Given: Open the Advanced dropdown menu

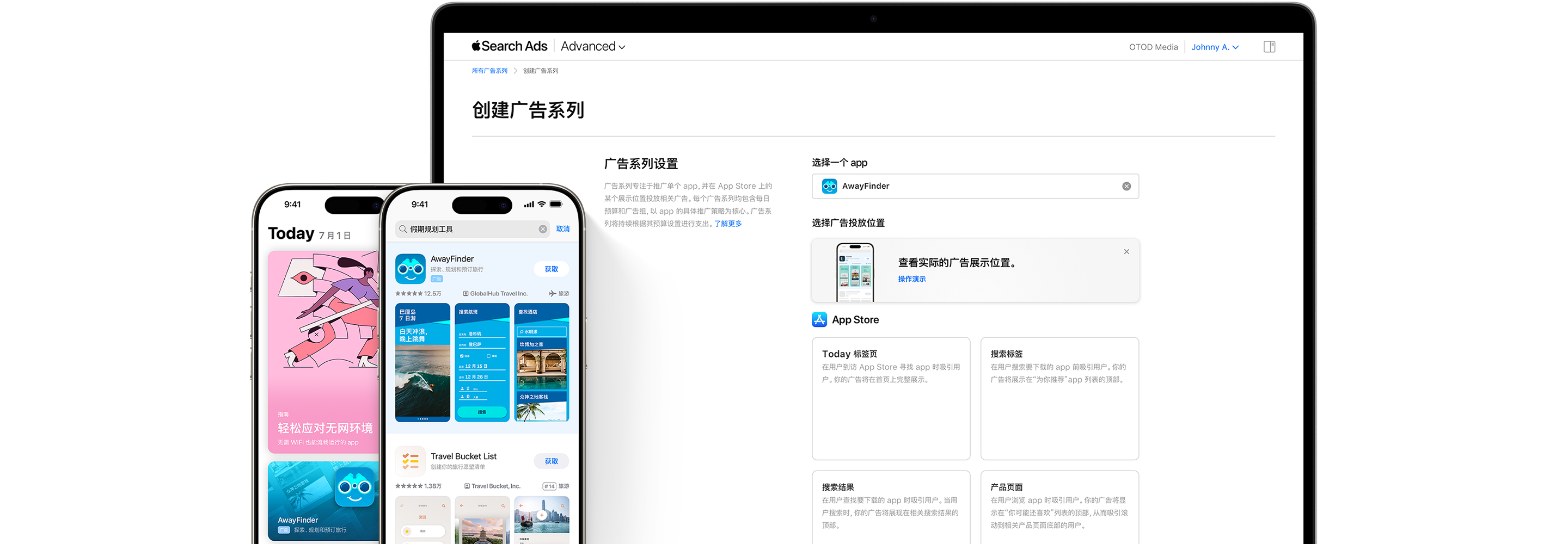Looking at the screenshot, I should 593,46.
